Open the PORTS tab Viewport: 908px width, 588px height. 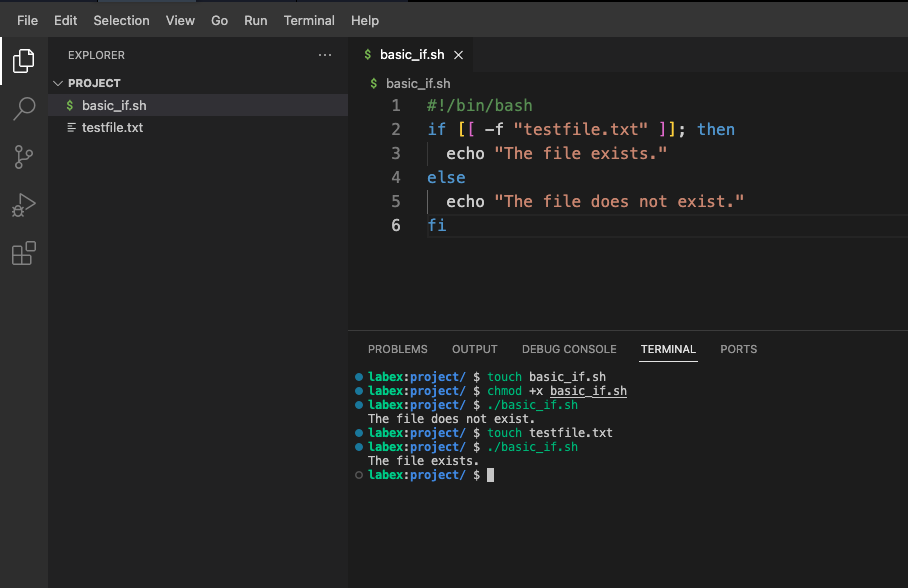click(738, 349)
